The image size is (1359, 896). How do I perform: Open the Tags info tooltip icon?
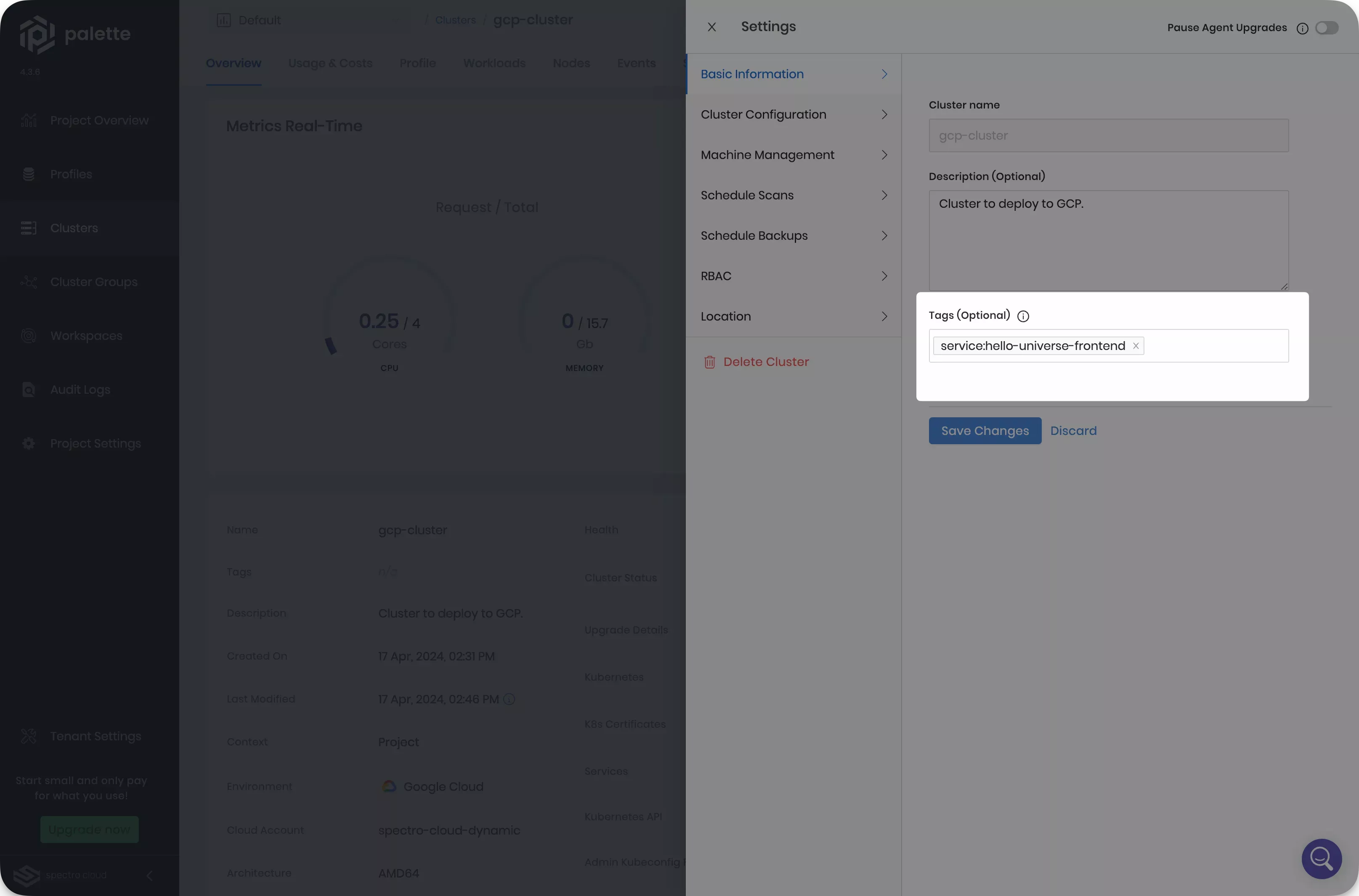1023,316
